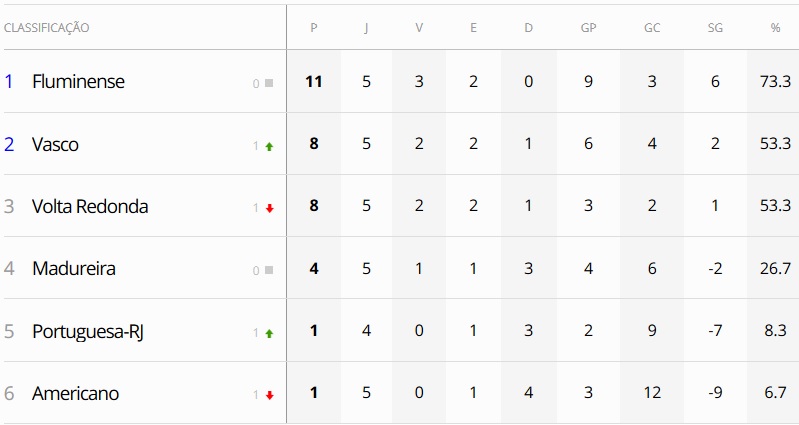Click Americano's 12 goals conceded cell

(x=652, y=393)
